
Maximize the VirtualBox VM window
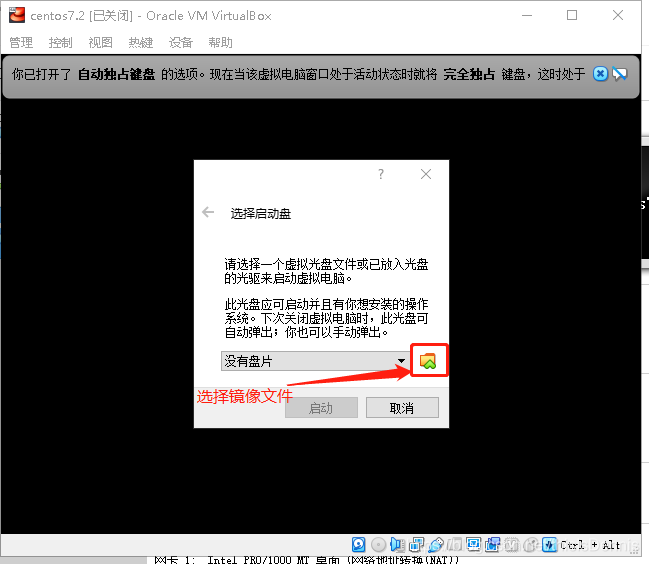pos(572,15)
